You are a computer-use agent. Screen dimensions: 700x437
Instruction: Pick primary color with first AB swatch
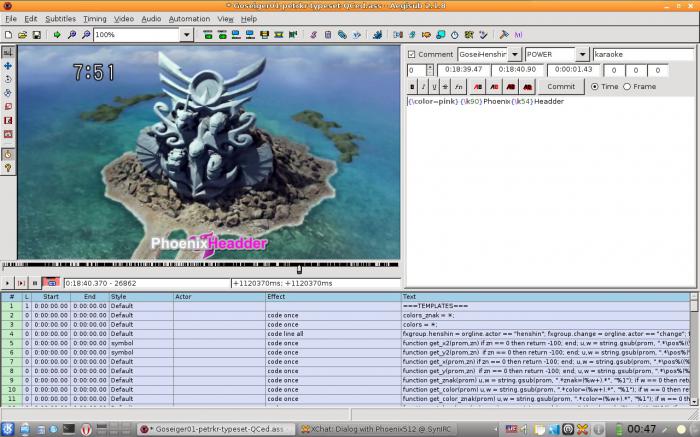[x=478, y=87]
